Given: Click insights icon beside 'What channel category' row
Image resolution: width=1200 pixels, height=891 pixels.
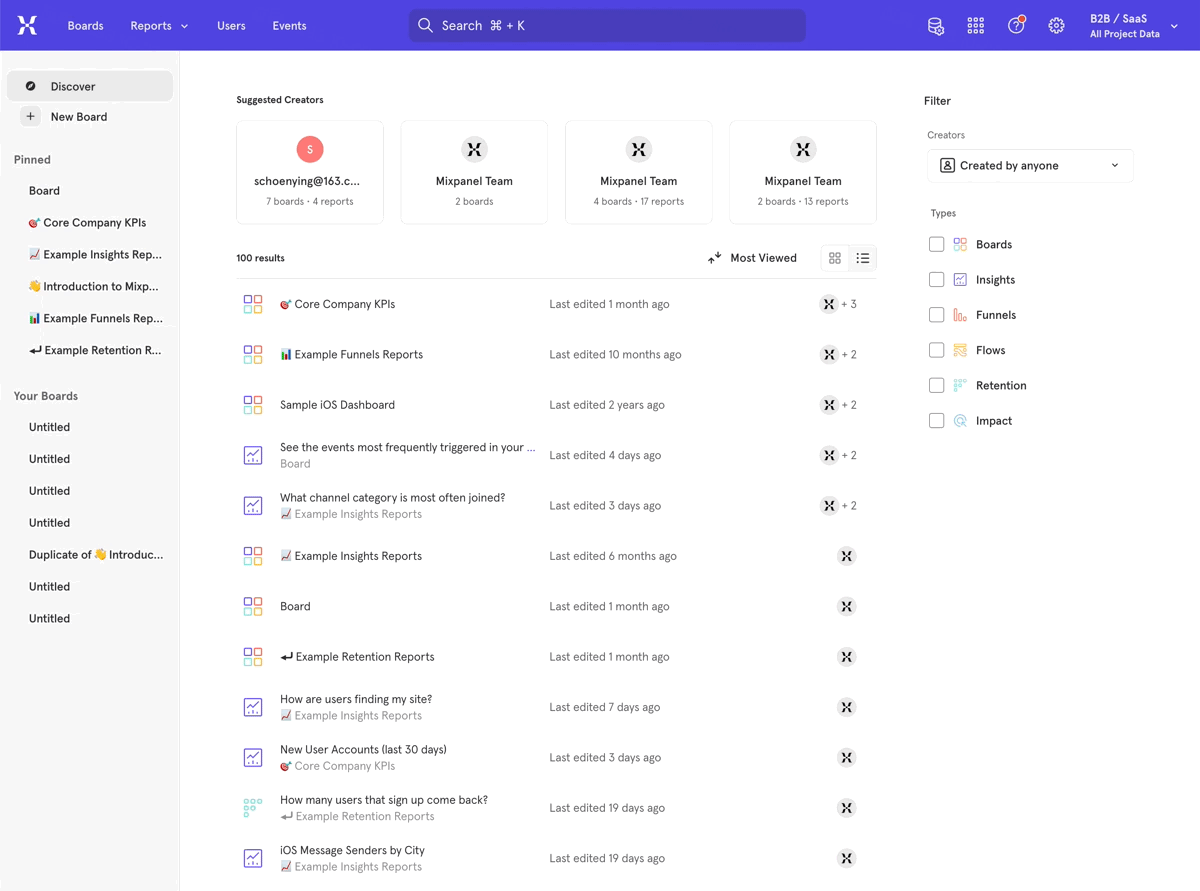Looking at the screenshot, I should [253, 505].
